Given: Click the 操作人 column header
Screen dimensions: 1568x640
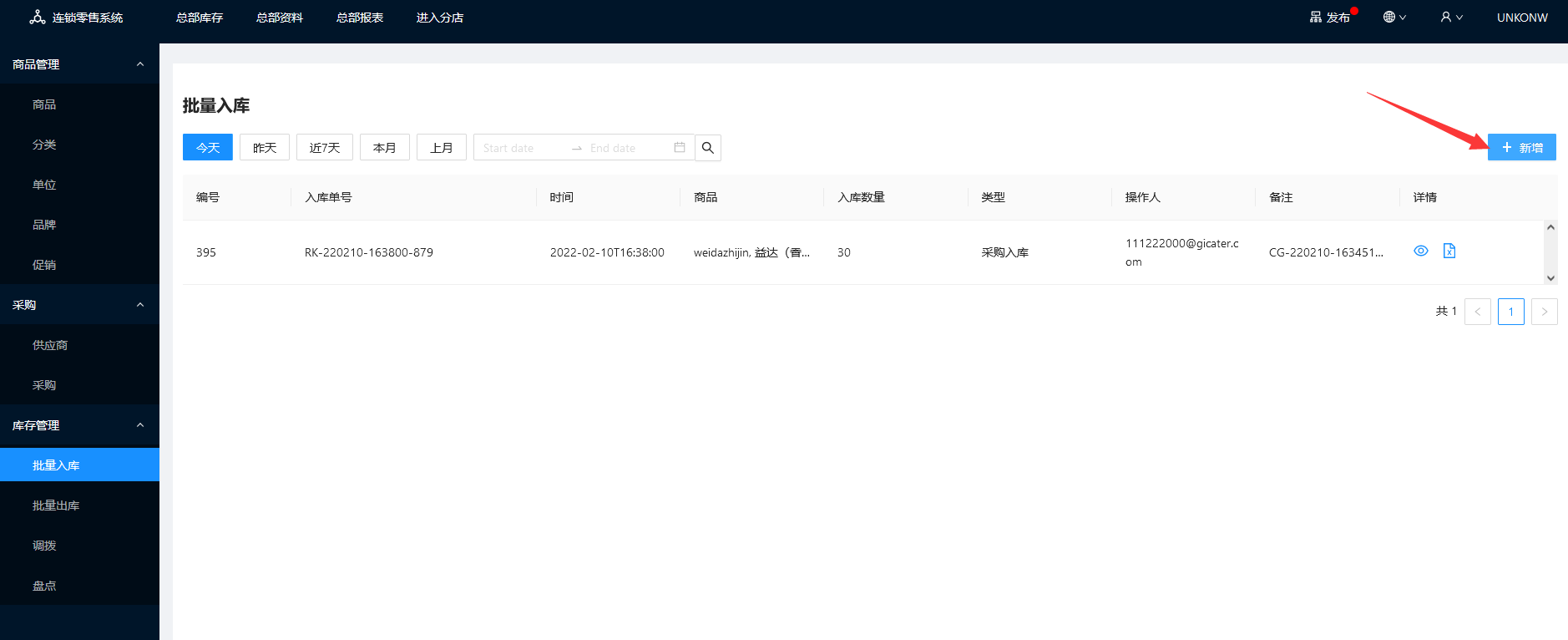Looking at the screenshot, I should (1143, 197).
